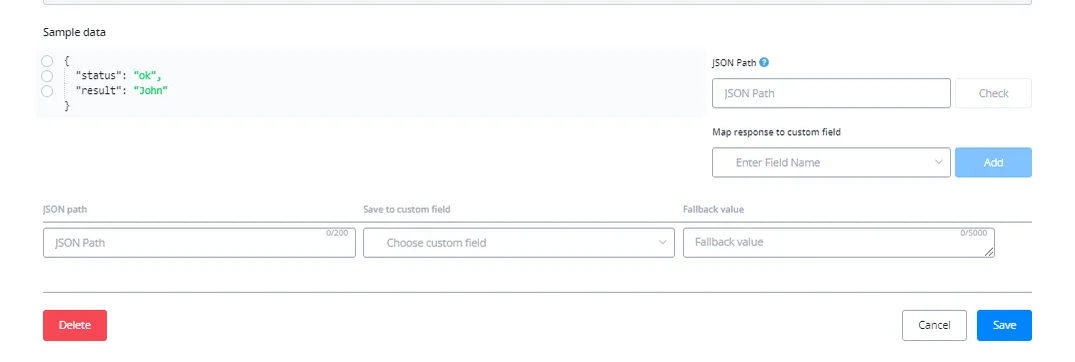The height and width of the screenshot is (362, 1075).
Task: Select the radio circle beside the opening brace
Action: tap(47, 61)
